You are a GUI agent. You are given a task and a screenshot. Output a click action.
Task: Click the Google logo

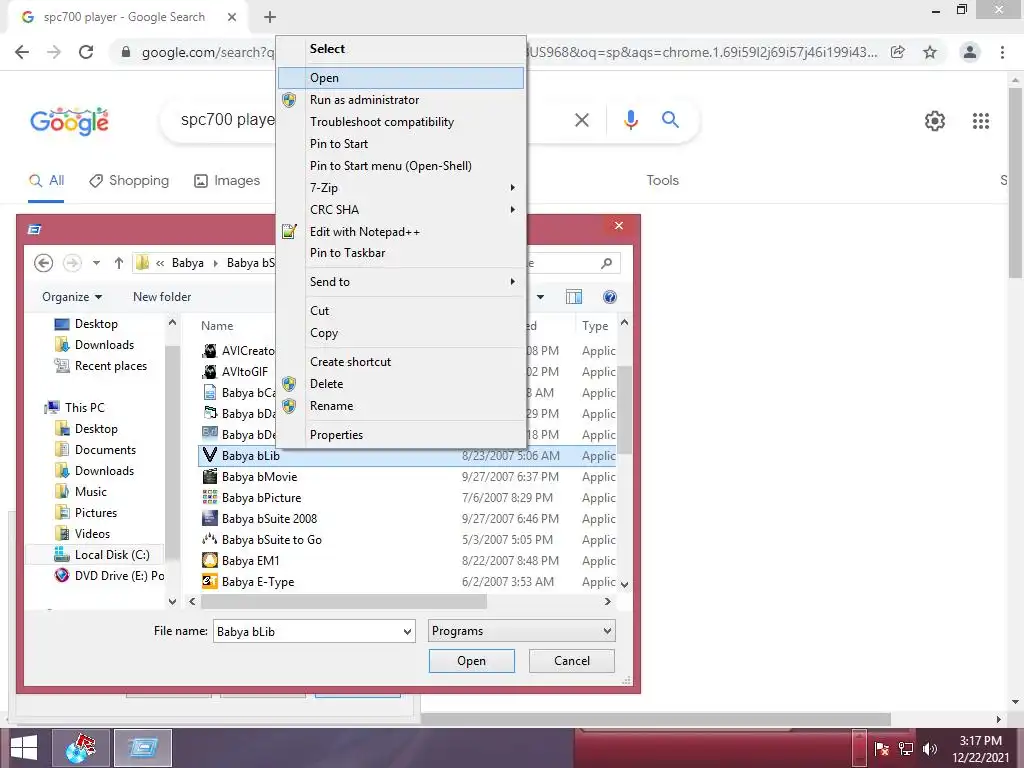(x=69, y=121)
